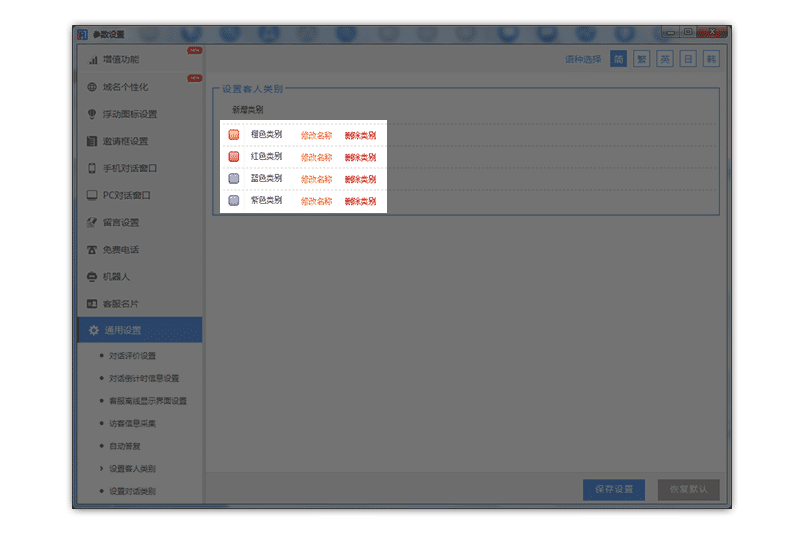This screenshot has width=800, height=534.
Task: Click the globe icon beside 域名个性化
Action: tap(93, 87)
